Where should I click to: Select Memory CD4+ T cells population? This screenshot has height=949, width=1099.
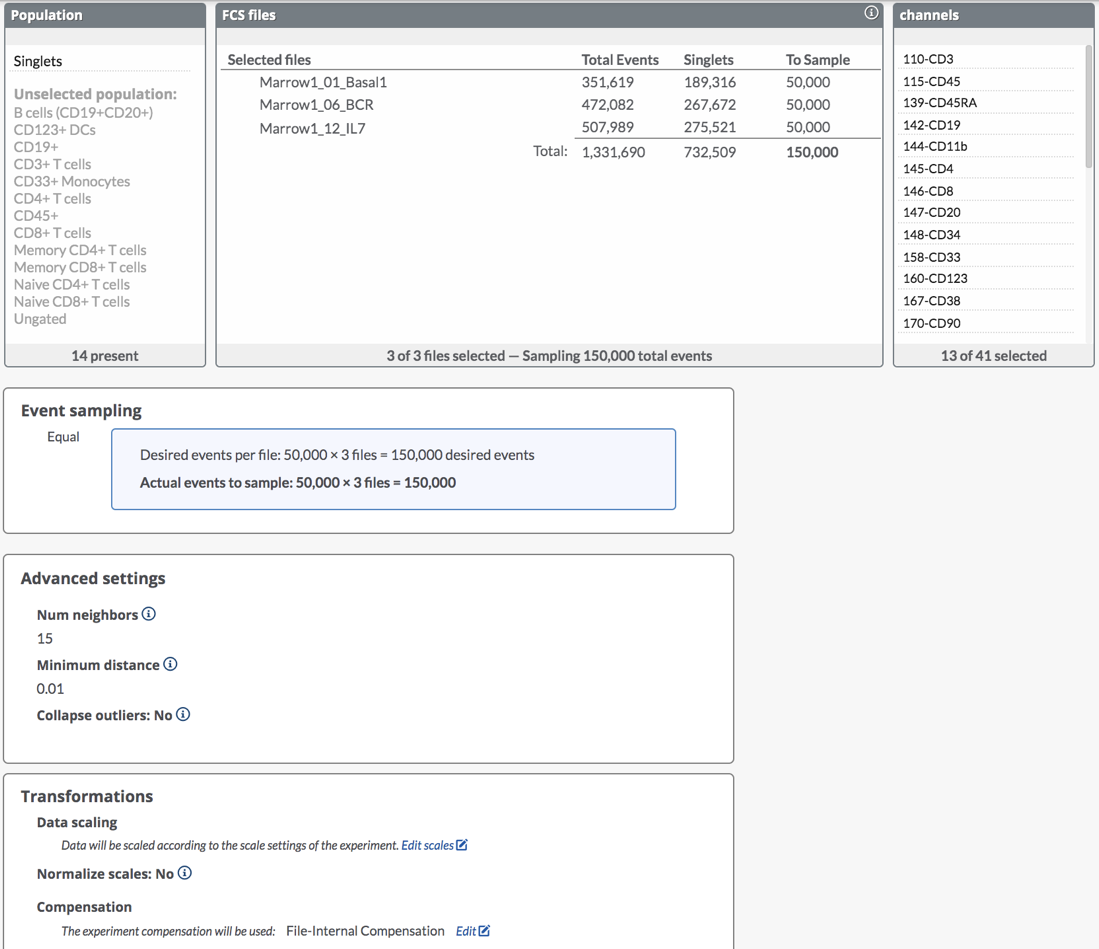click(80, 250)
